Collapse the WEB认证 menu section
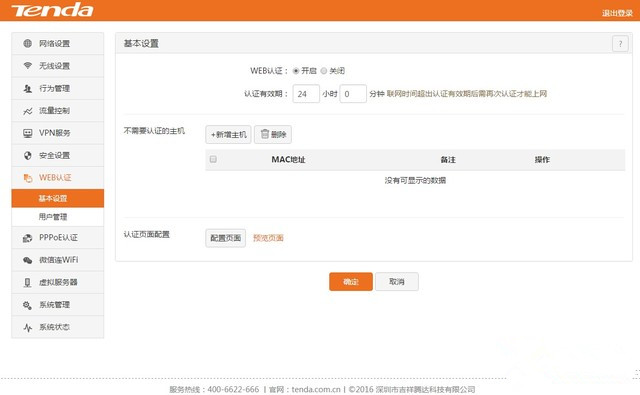640x395 pixels. point(58,178)
